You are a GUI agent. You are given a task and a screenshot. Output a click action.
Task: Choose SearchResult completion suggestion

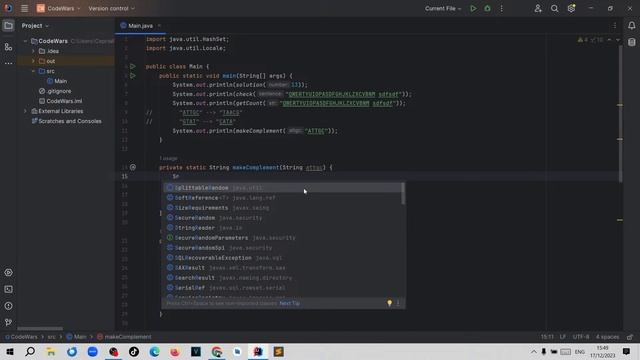(282, 278)
